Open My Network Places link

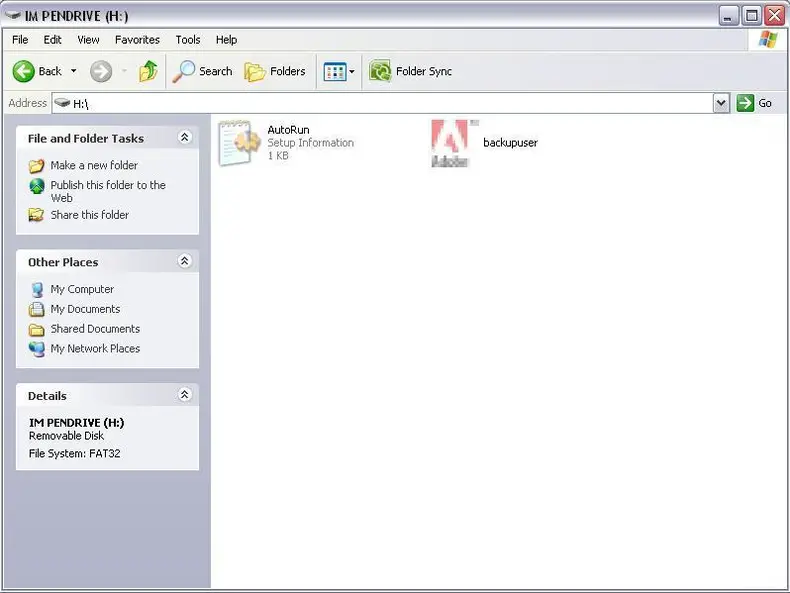[95, 348]
